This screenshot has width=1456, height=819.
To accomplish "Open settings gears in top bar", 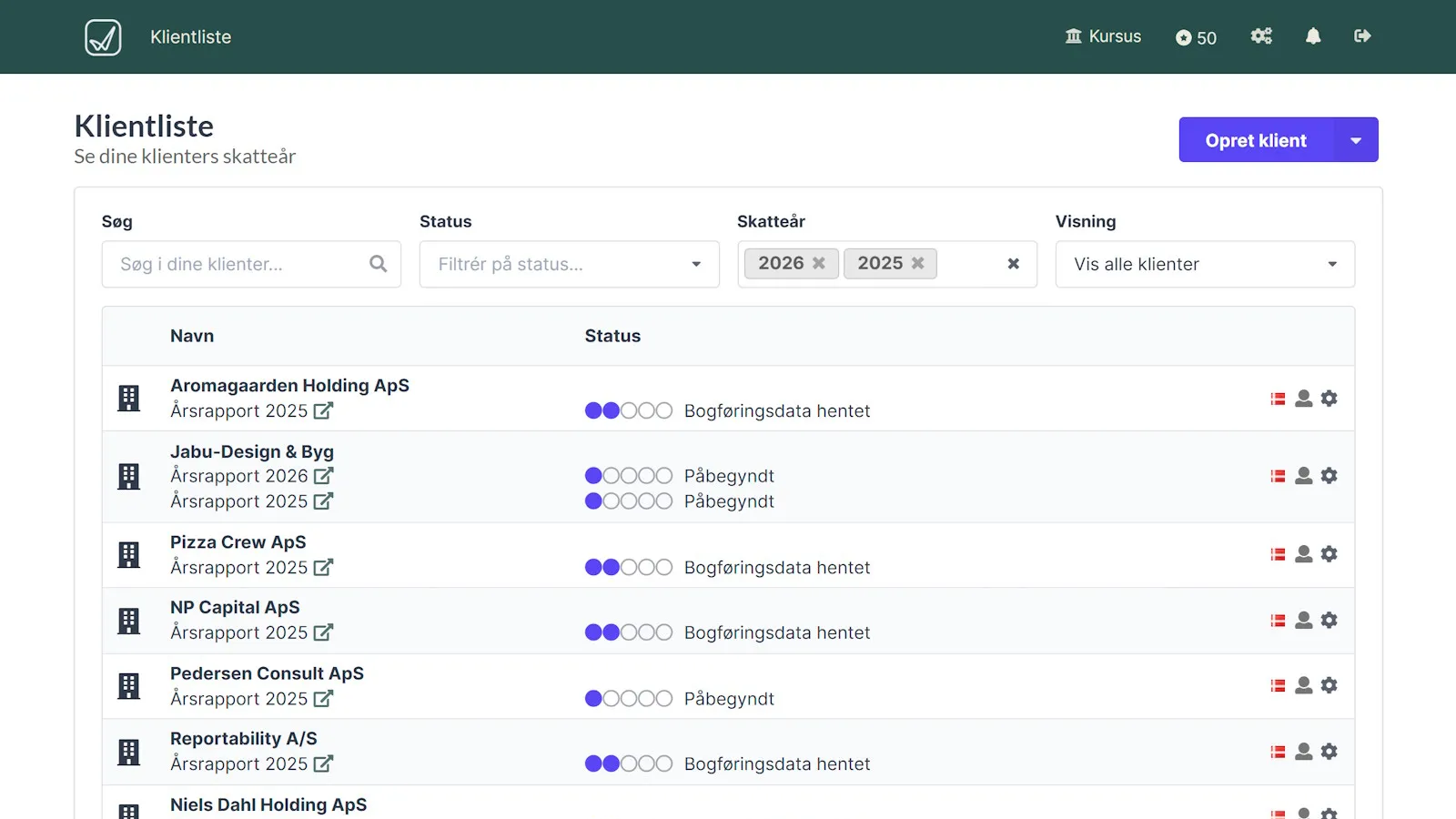I will click(x=1261, y=36).
